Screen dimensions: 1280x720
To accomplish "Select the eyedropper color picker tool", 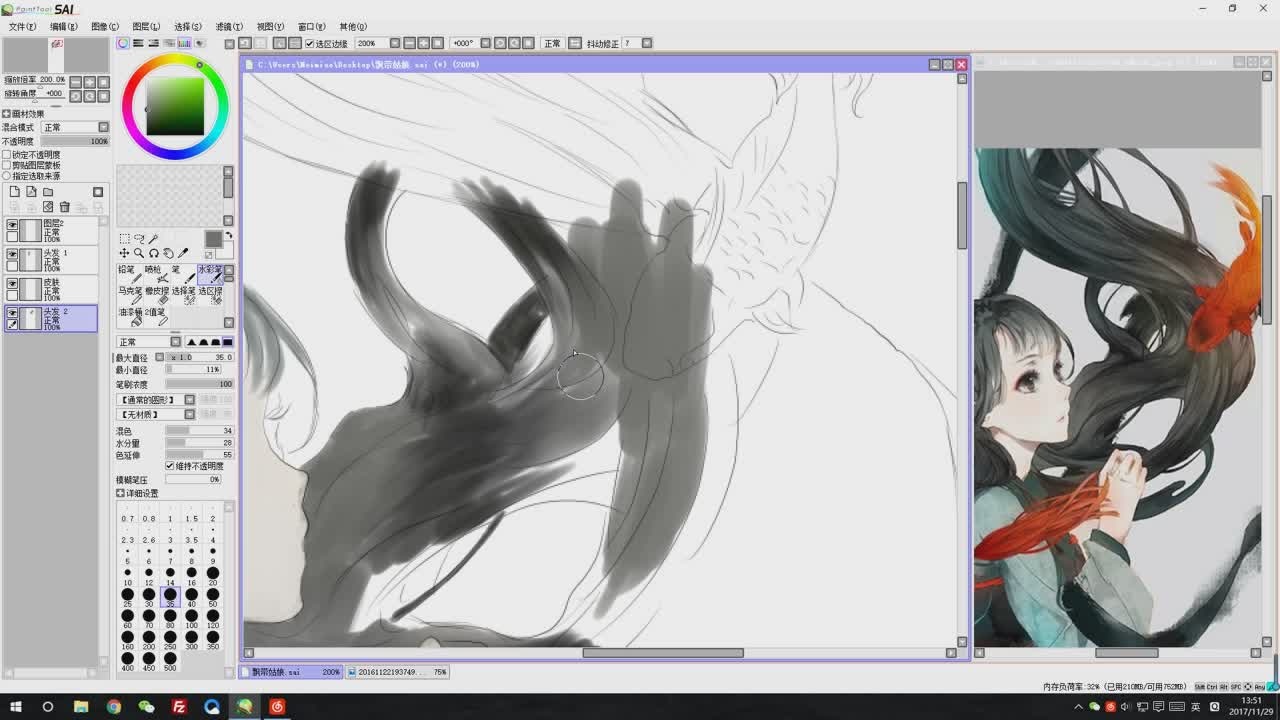I will click(x=183, y=254).
